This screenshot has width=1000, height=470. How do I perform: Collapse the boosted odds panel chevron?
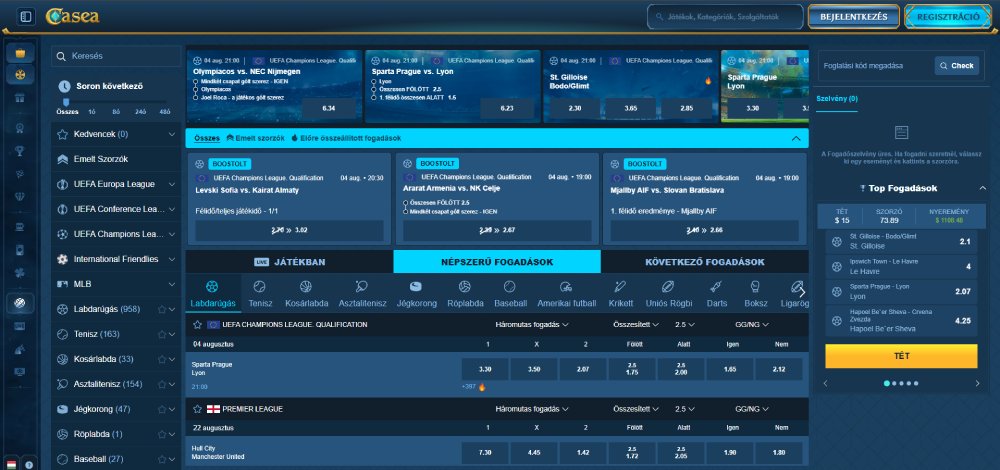point(796,138)
